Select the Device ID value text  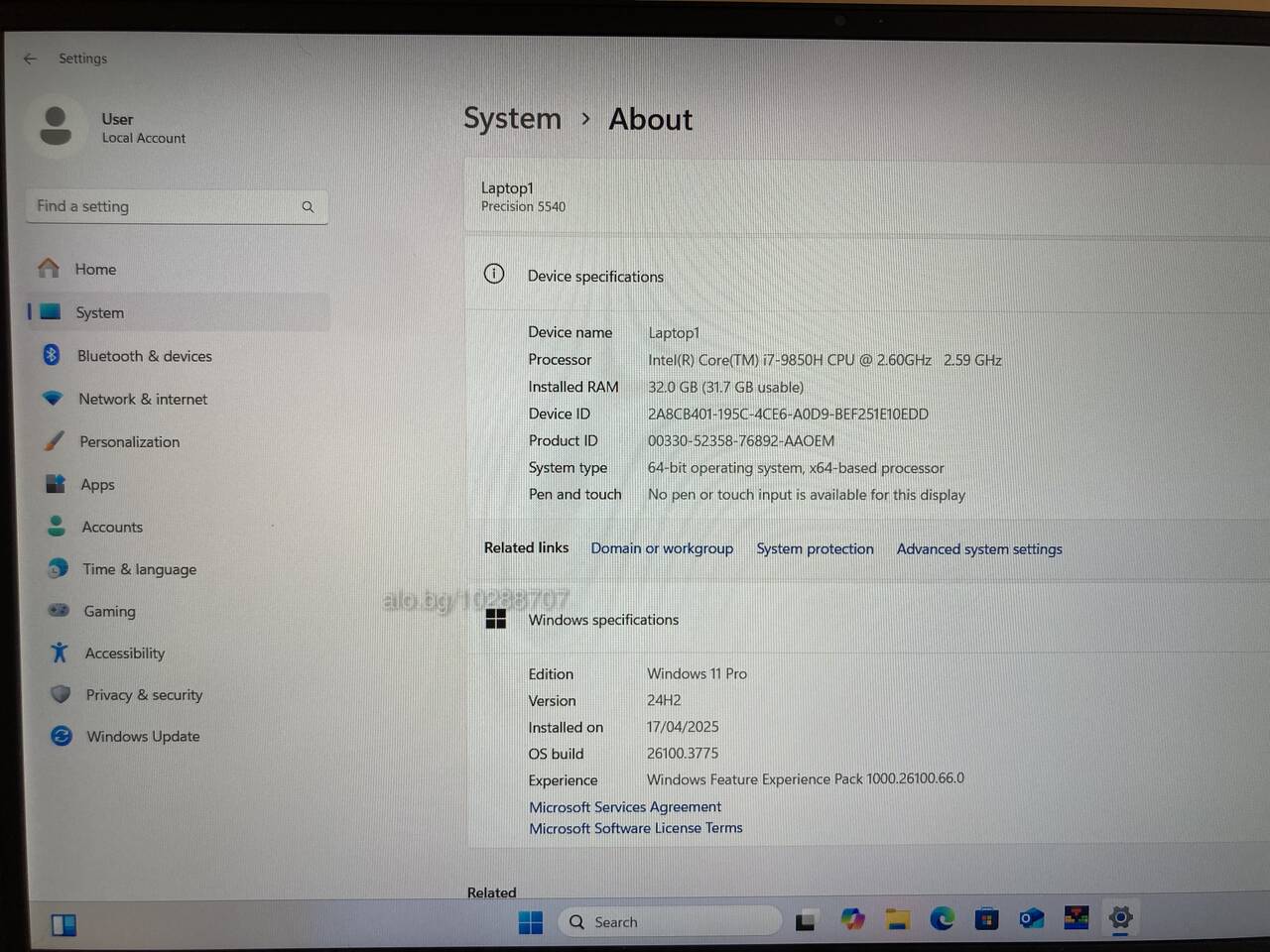tap(789, 414)
